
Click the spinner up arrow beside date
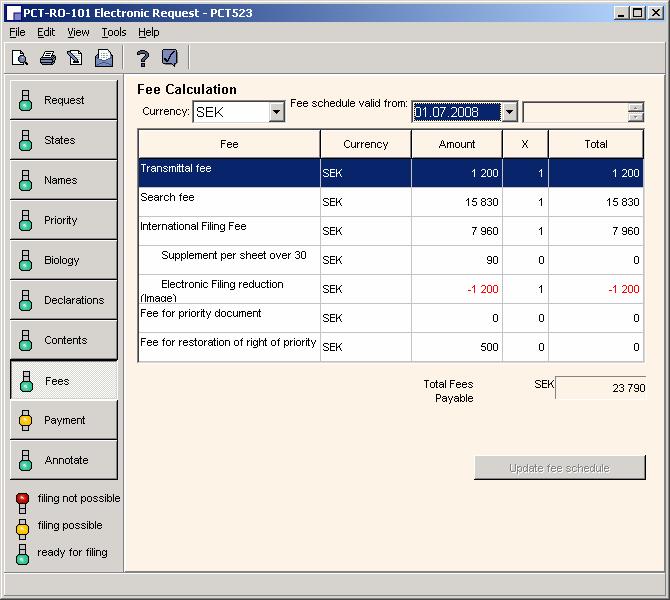(x=636, y=107)
